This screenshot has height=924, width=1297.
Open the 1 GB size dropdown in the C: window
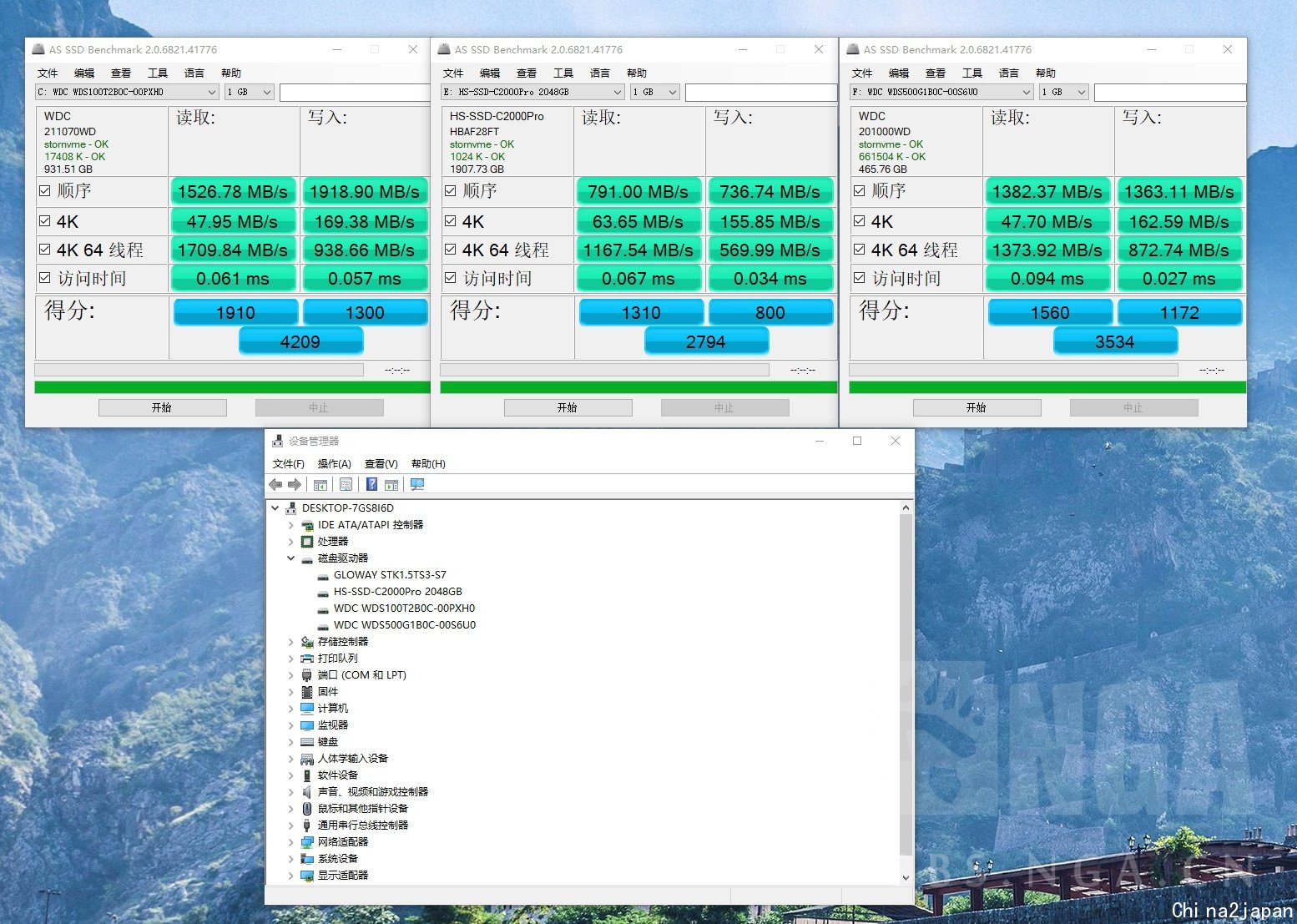(x=250, y=92)
